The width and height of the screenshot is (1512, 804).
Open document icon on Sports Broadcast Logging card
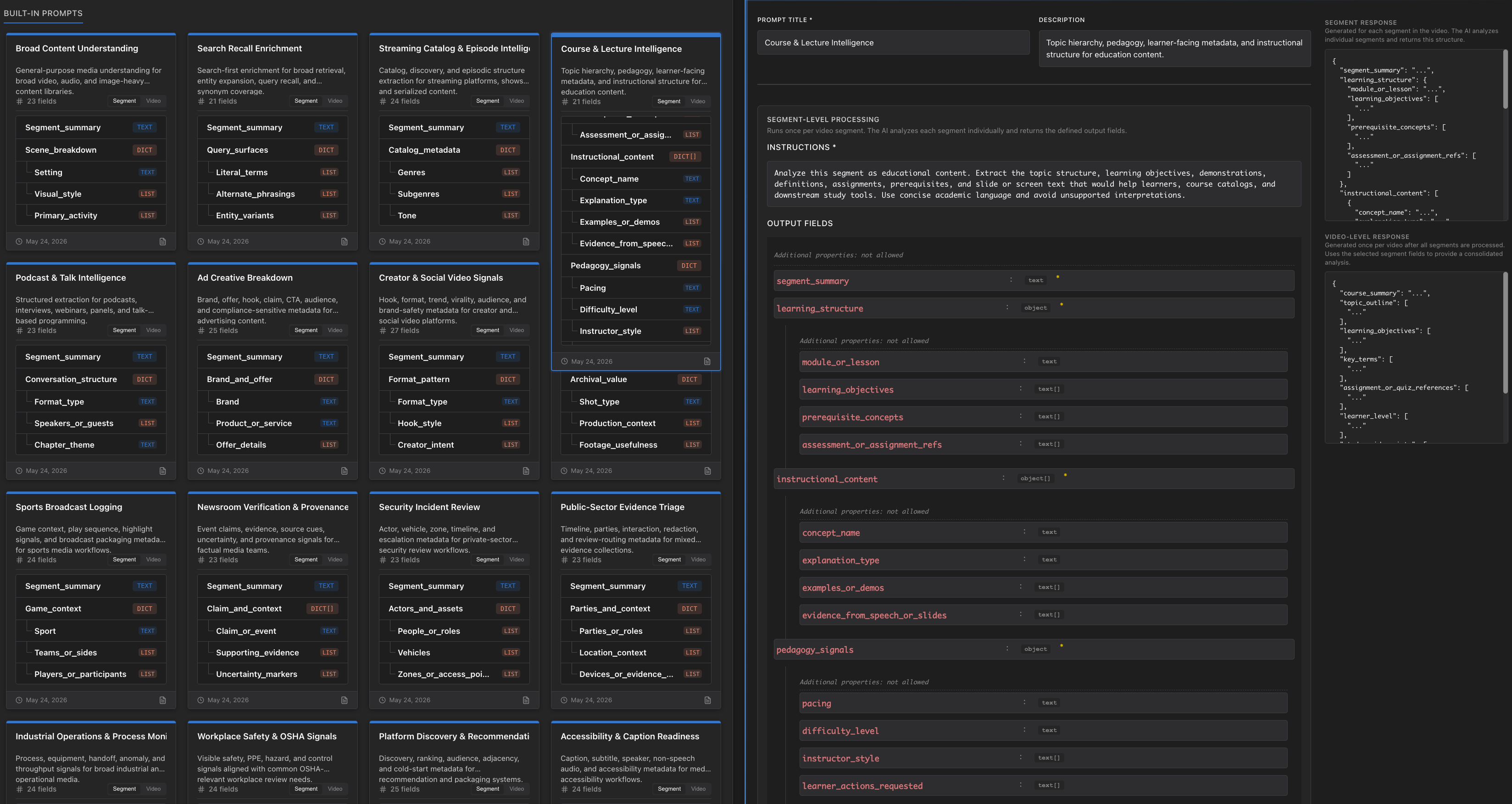tap(162, 700)
